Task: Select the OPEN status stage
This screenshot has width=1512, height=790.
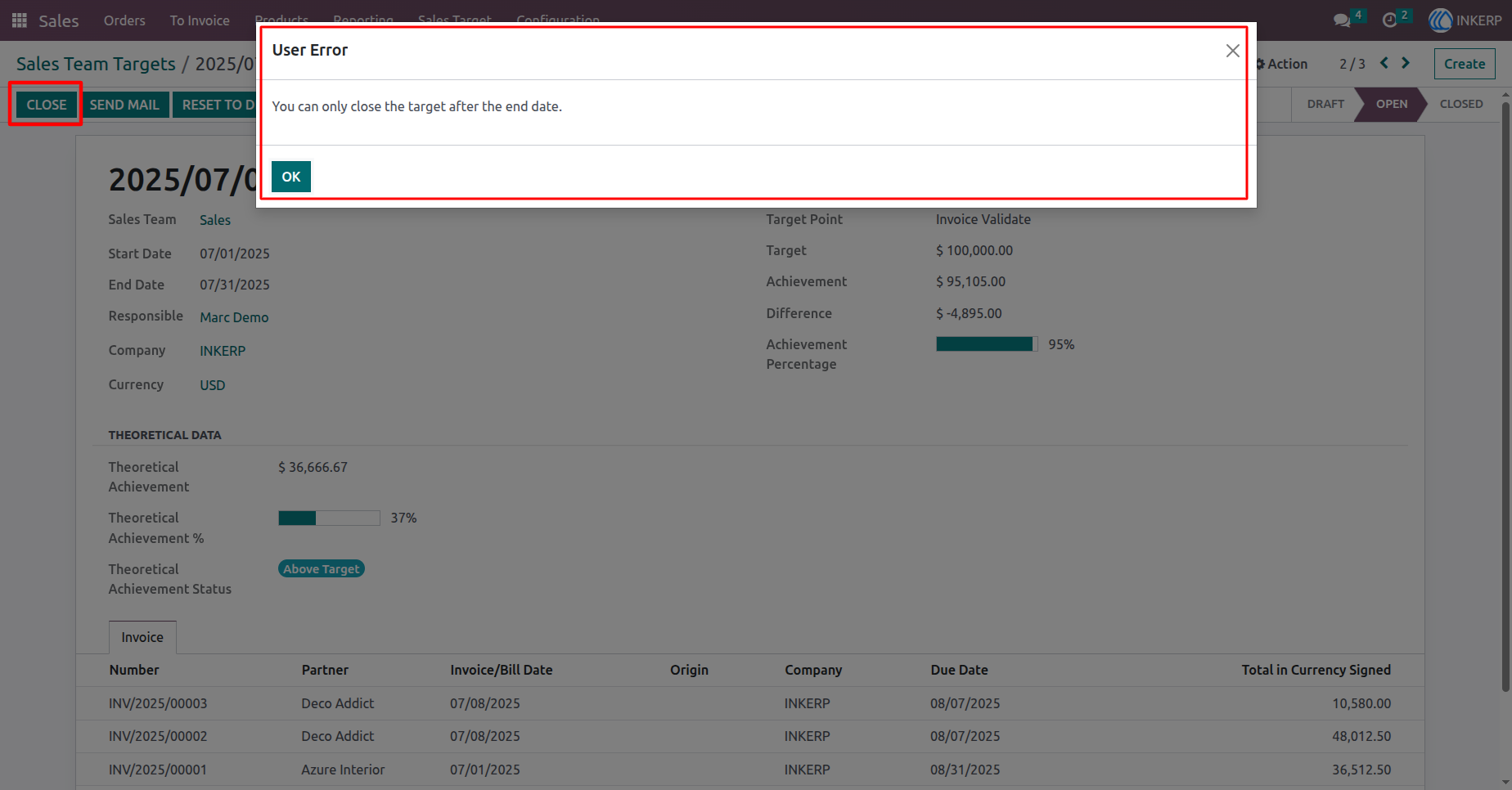Action: click(x=1391, y=104)
